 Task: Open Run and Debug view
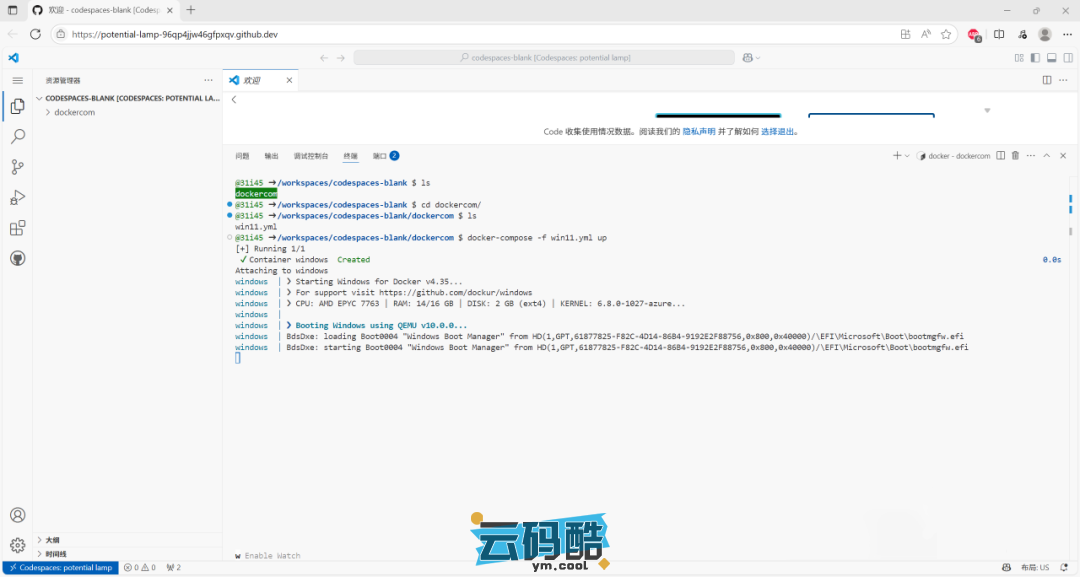tap(17, 197)
